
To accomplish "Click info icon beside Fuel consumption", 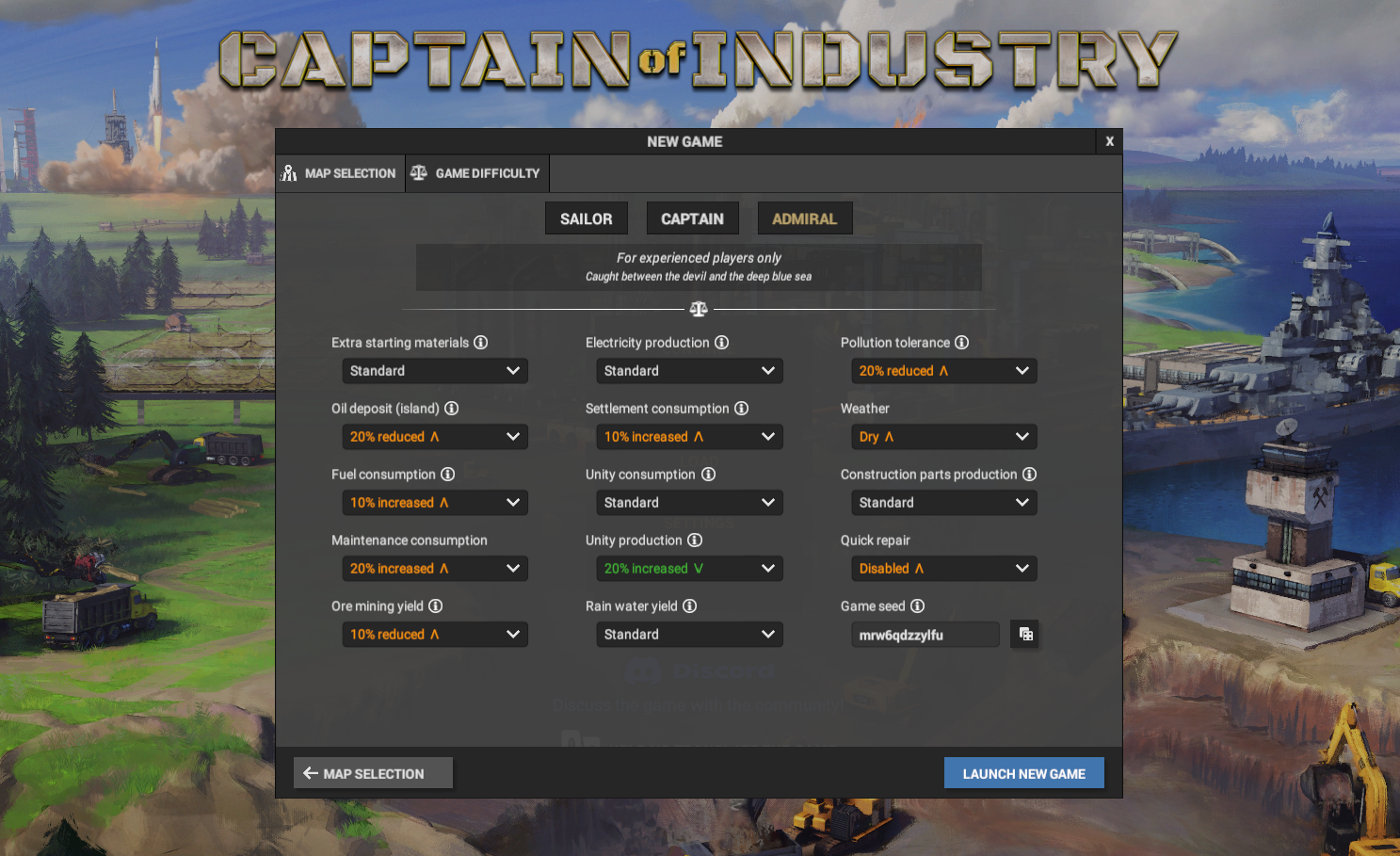I will [x=447, y=475].
